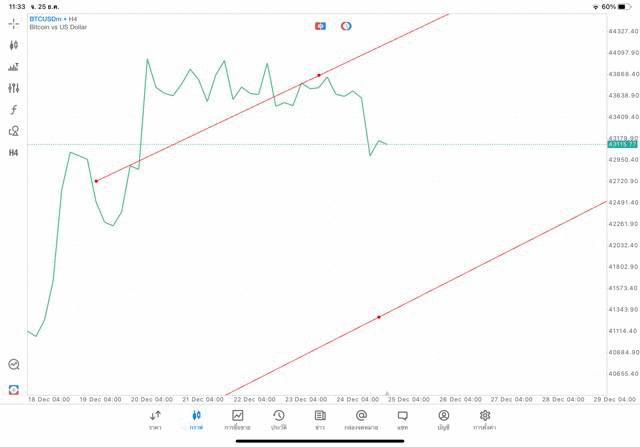Open the การซื้อขาย (Trade) tab
The width and height of the screenshot is (640, 447).
[x=238, y=419]
